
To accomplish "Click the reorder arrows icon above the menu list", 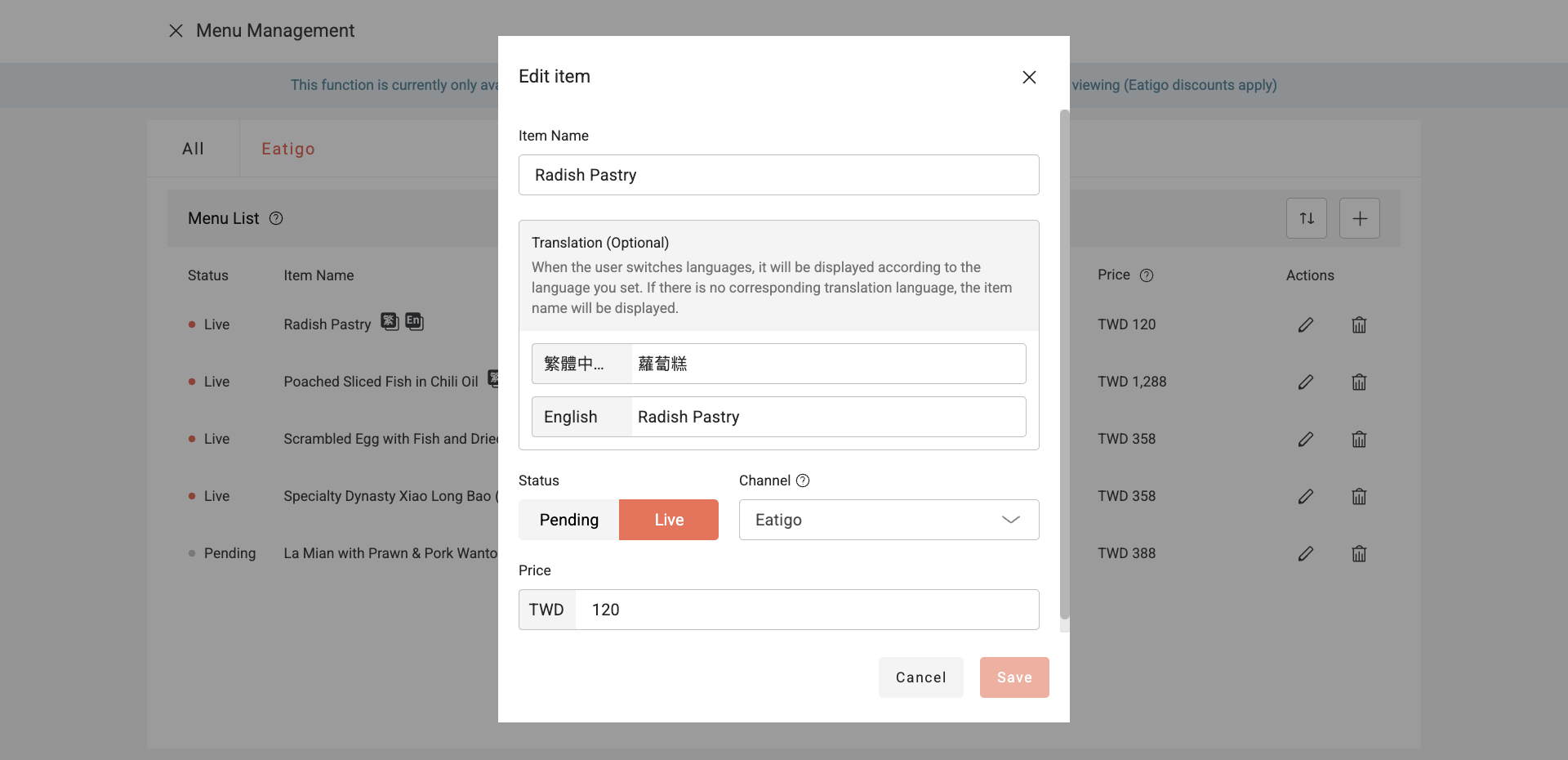I will [1307, 218].
